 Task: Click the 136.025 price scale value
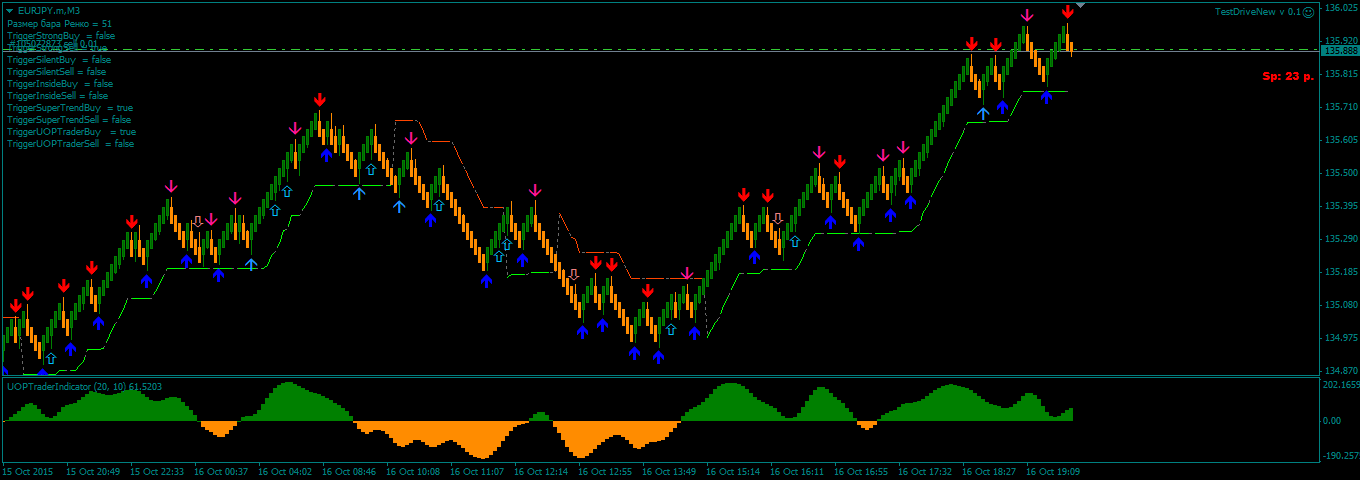point(1340,8)
